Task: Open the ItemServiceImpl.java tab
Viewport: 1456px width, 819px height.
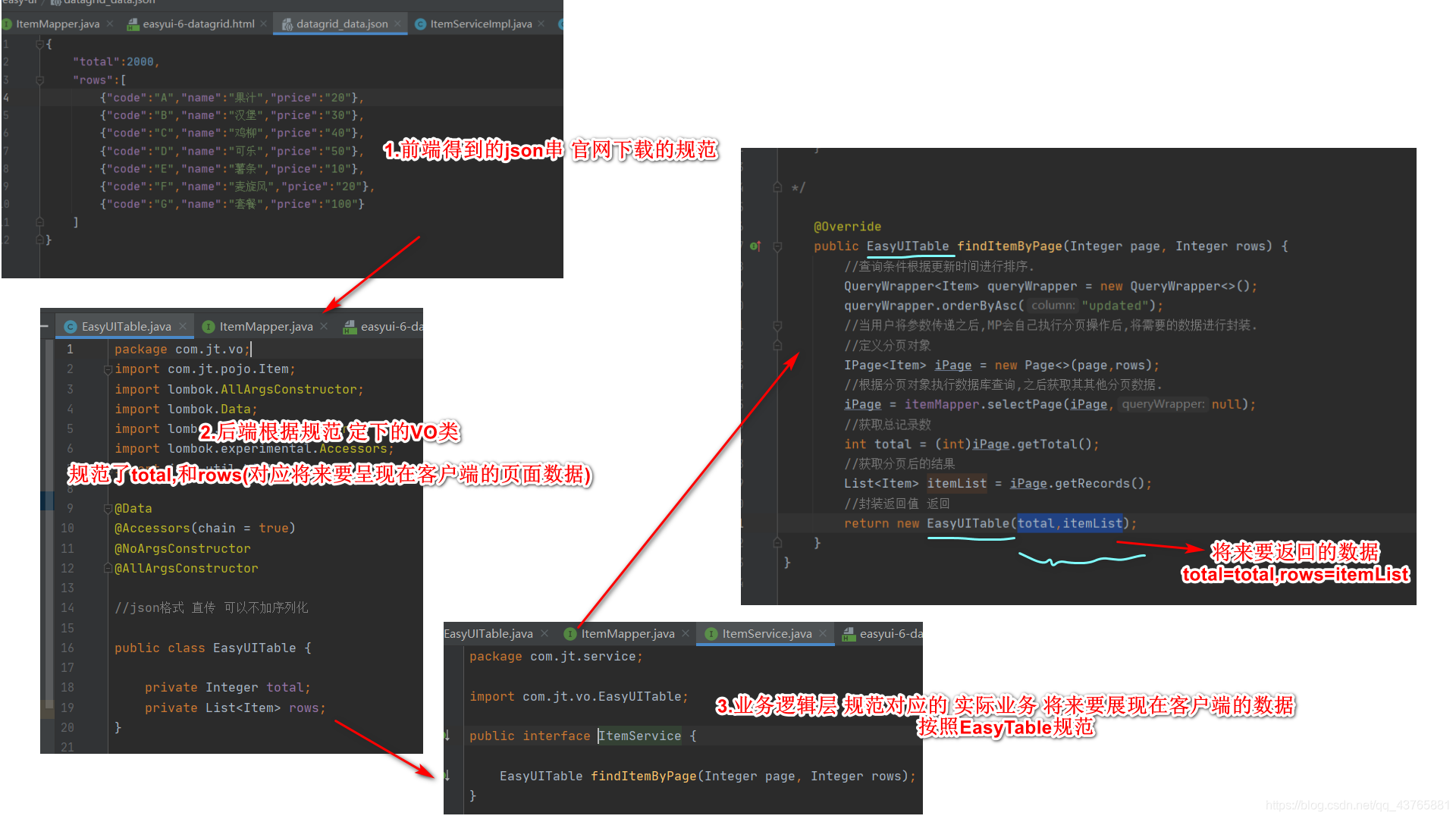Action: pyautogui.click(x=481, y=24)
